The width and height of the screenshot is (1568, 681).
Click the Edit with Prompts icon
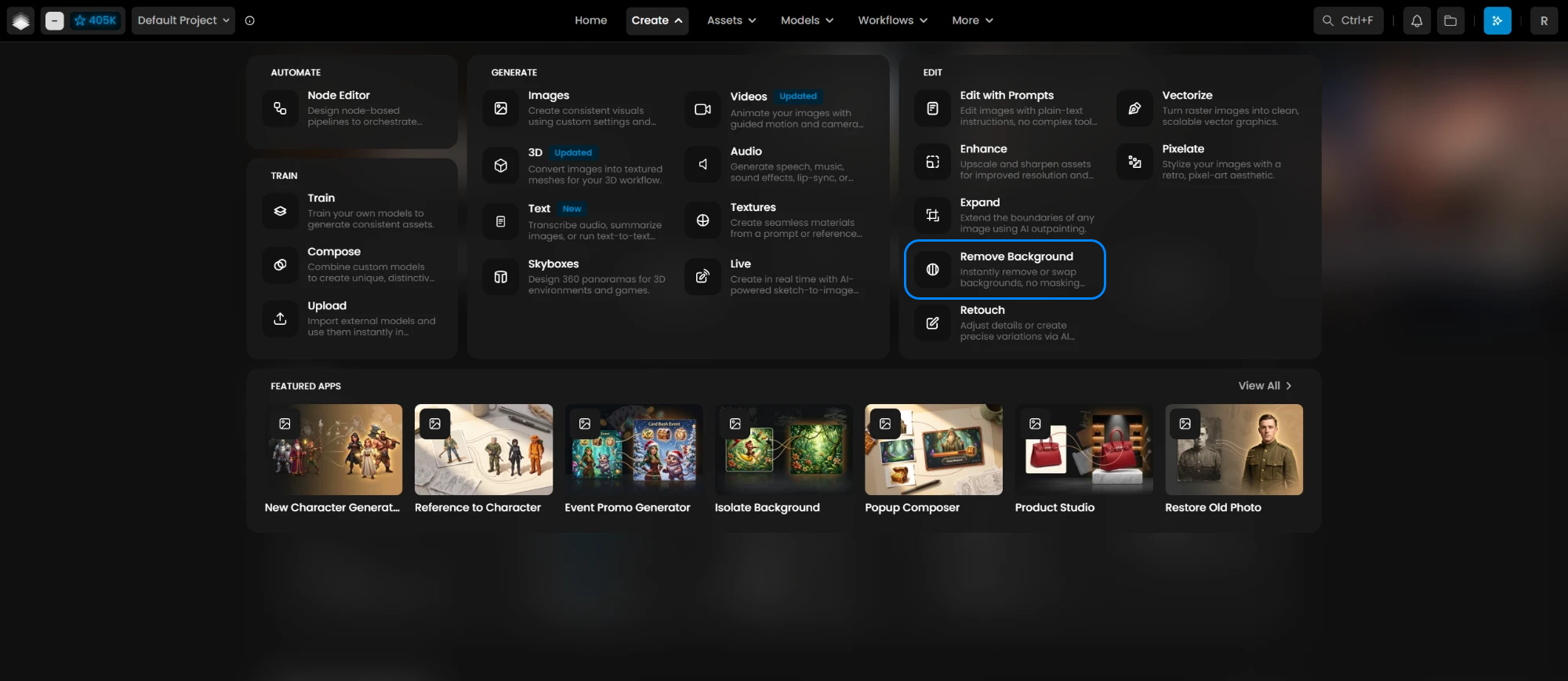932,108
